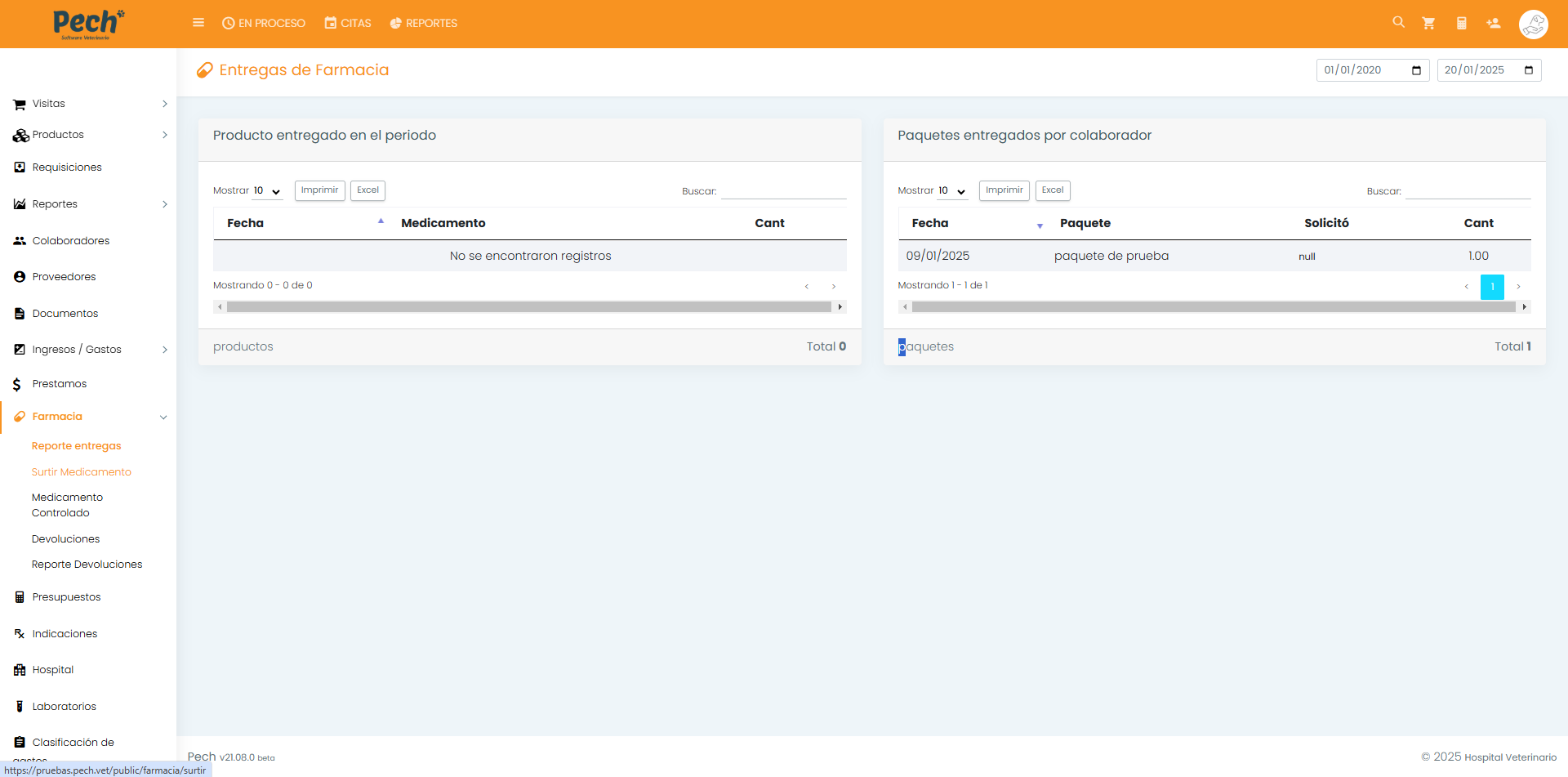Click Imprimir button in Paquetes table
Screen dimensions: 1568x777
(x=1004, y=190)
